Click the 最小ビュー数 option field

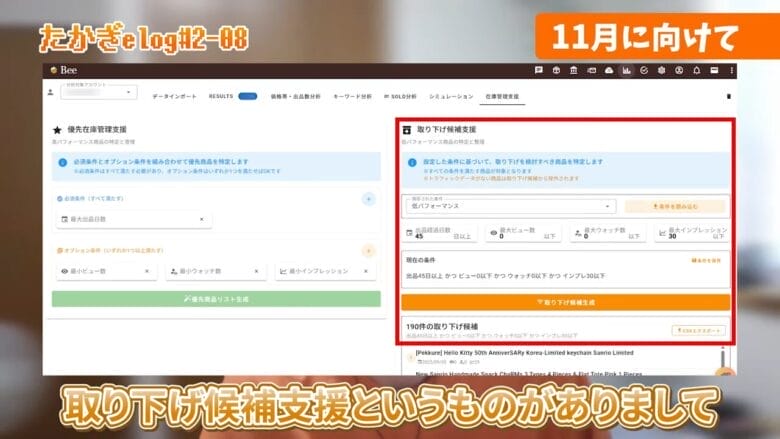(106, 271)
